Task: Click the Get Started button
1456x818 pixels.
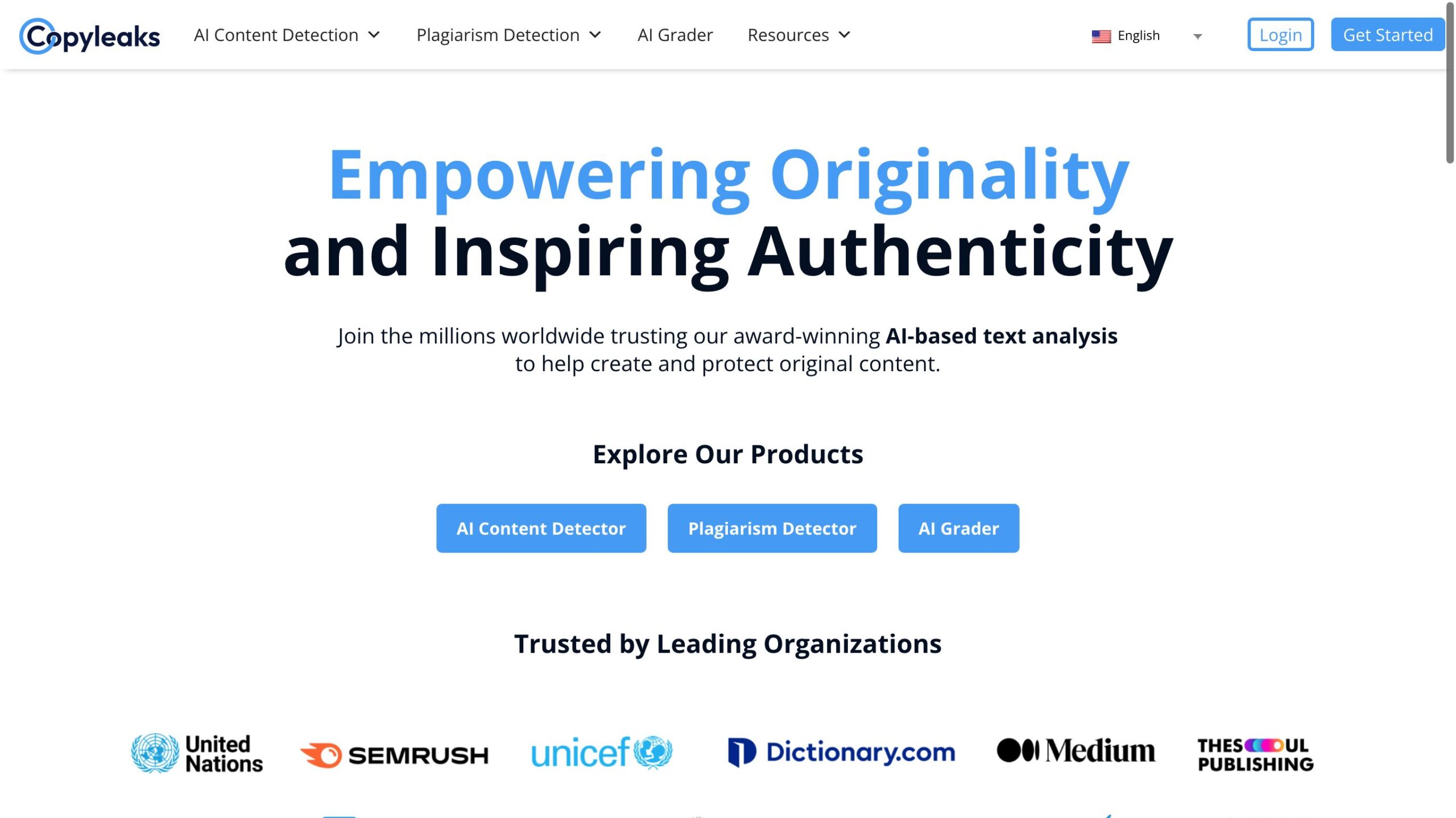Action: [x=1388, y=34]
